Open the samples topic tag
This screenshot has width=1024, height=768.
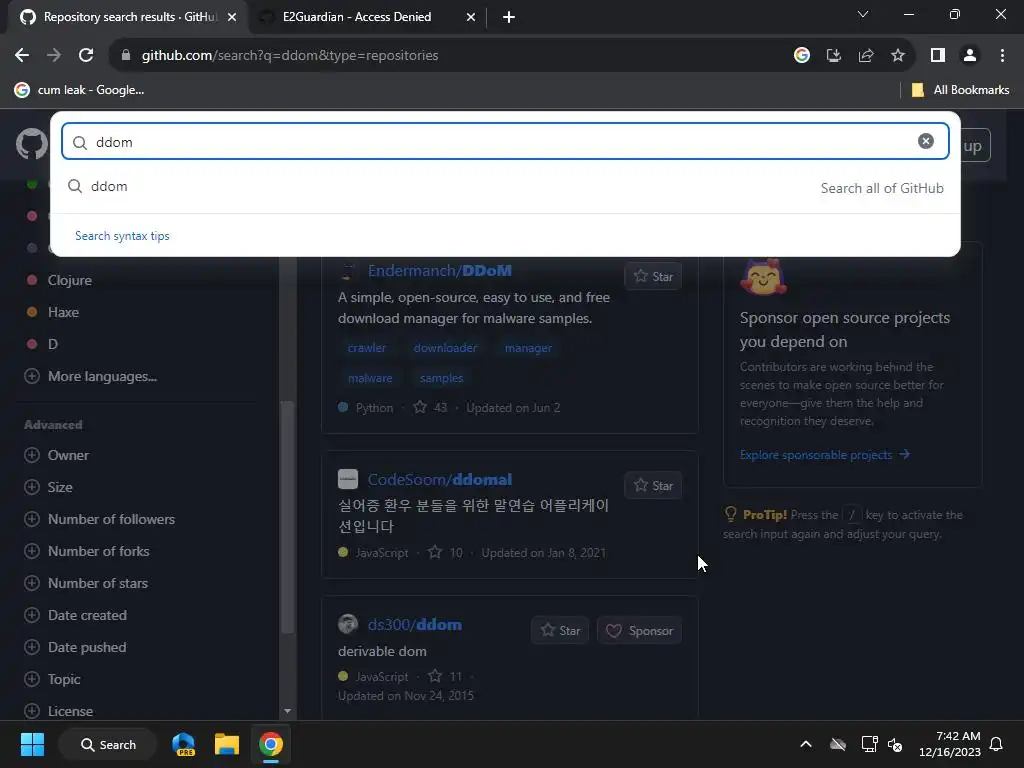click(x=441, y=378)
